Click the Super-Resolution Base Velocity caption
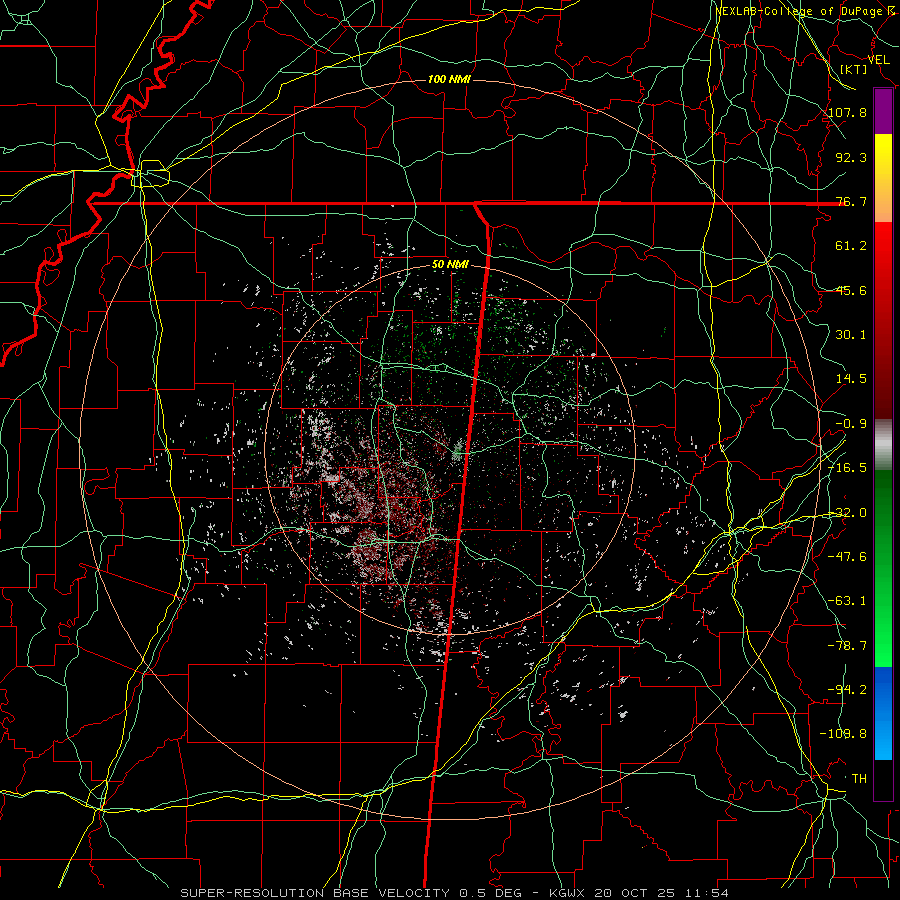Image resolution: width=900 pixels, height=900 pixels. coord(455,893)
